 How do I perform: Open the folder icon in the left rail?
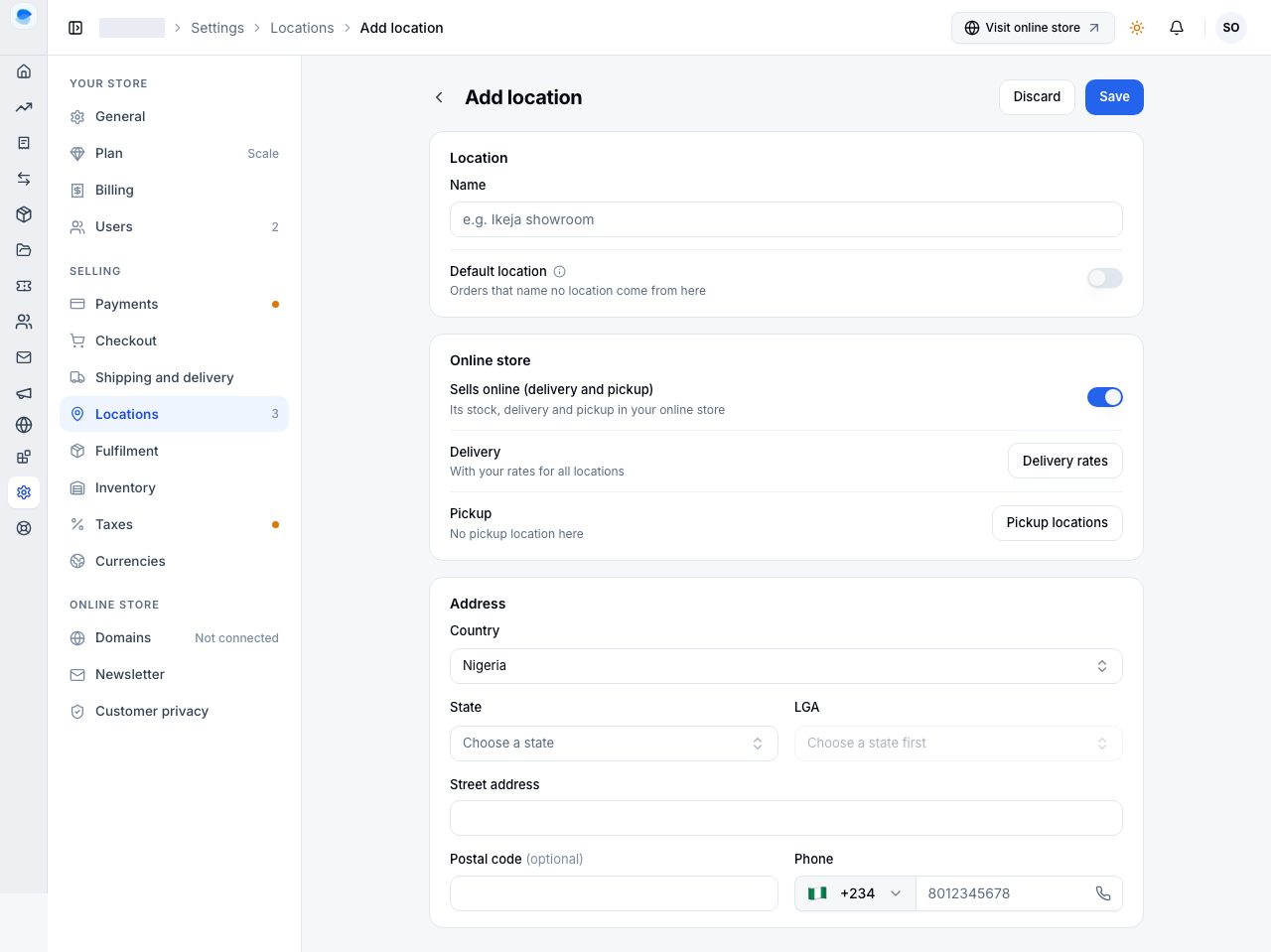[24, 250]
